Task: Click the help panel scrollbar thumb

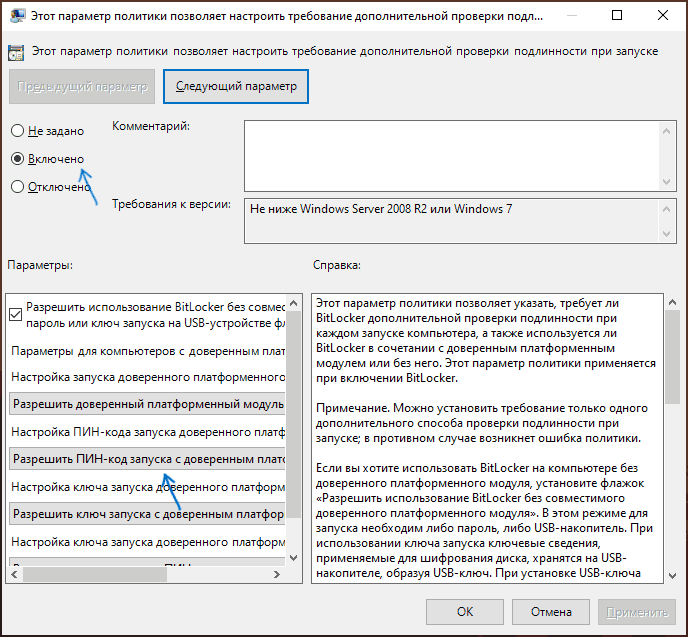Action: 672,357
